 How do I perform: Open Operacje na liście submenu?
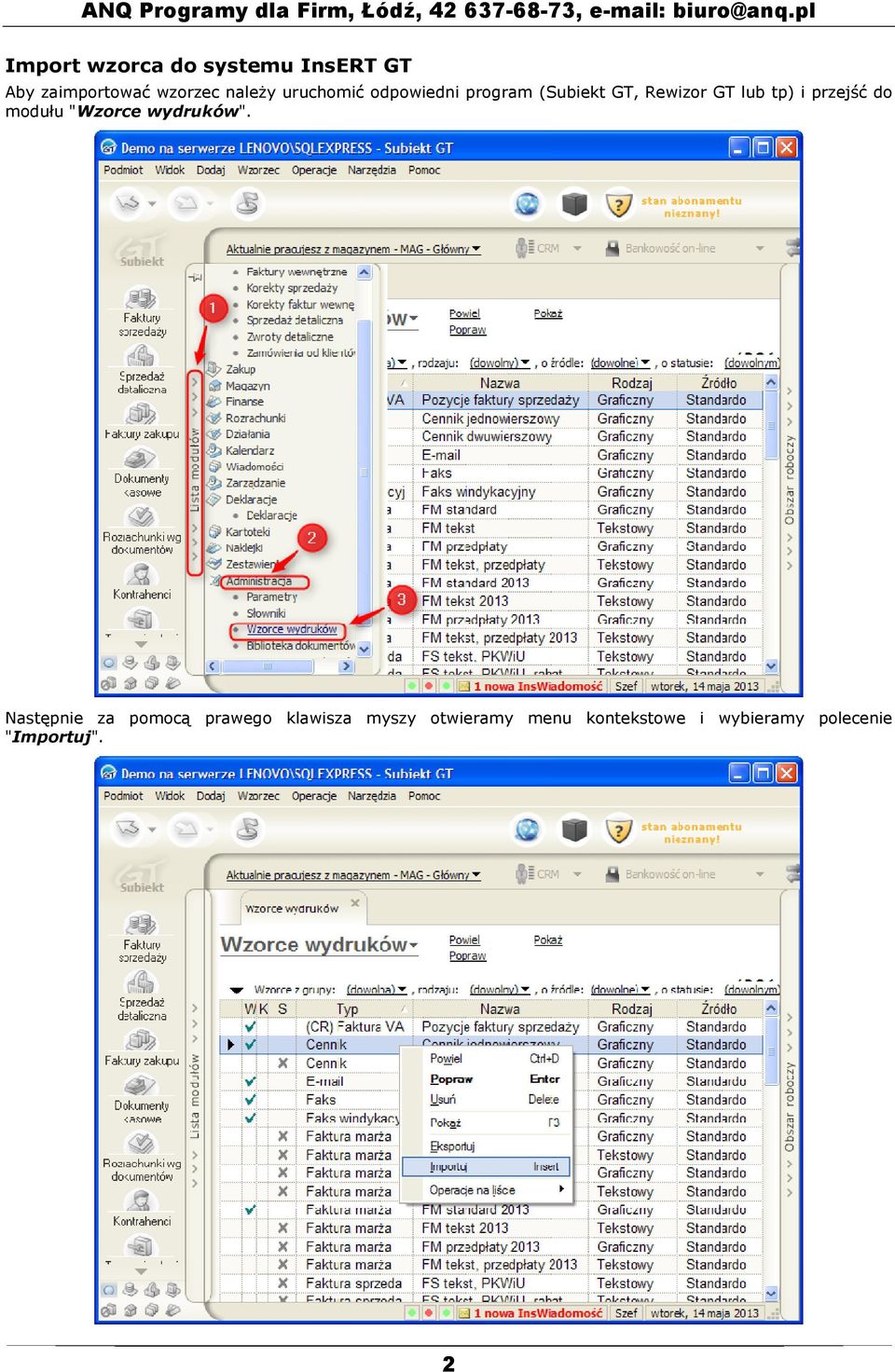coord(488,1190)
